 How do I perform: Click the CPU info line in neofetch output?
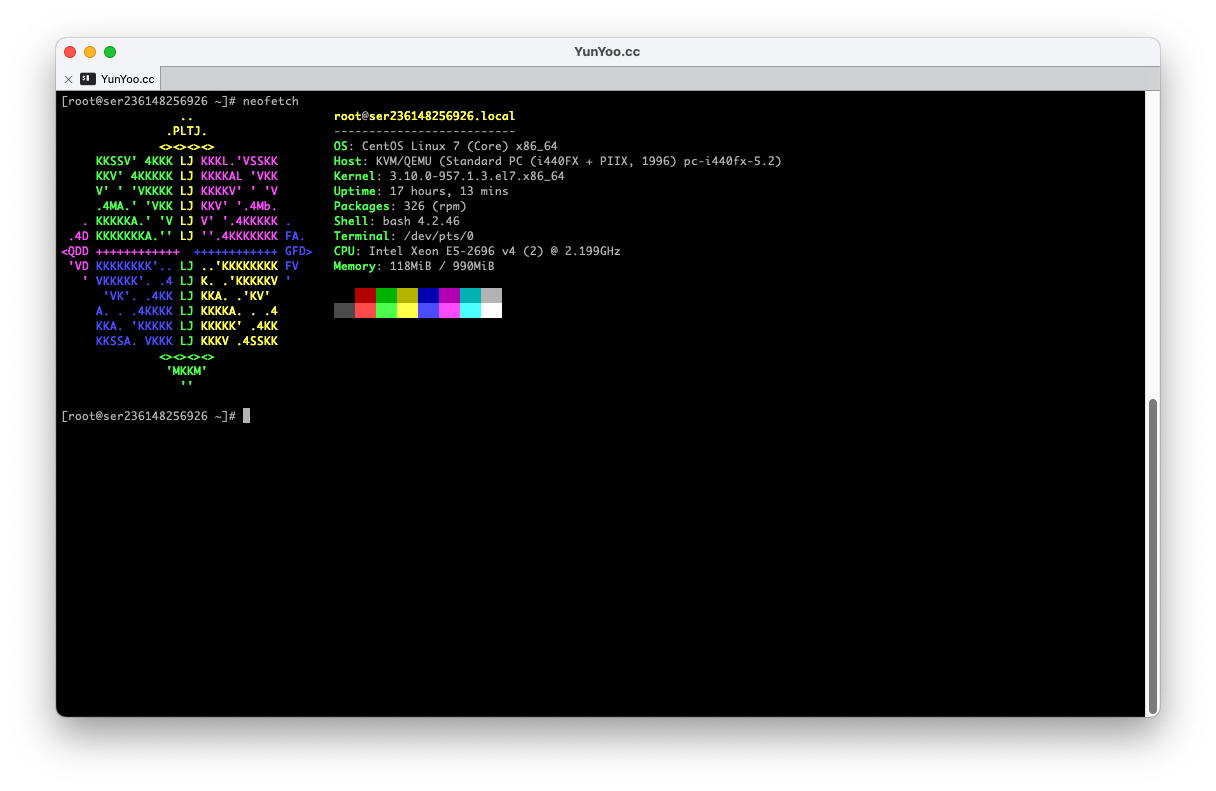(477, 251)
